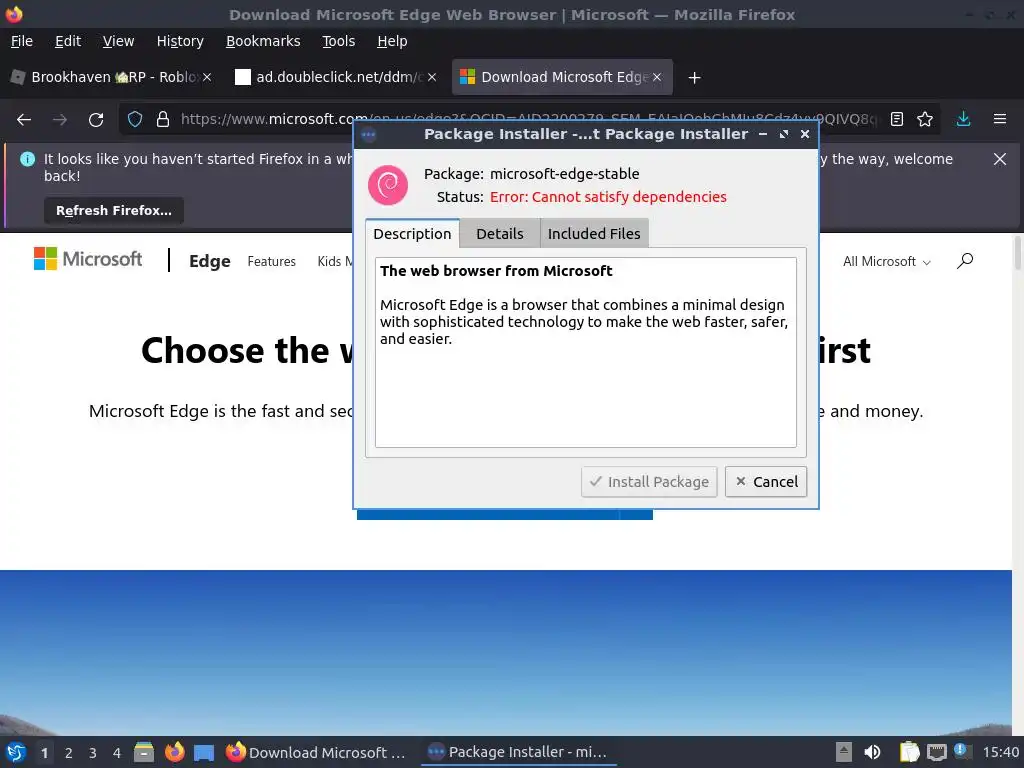Open the Edit menu
1024x768 pixels.
point(68,41)
